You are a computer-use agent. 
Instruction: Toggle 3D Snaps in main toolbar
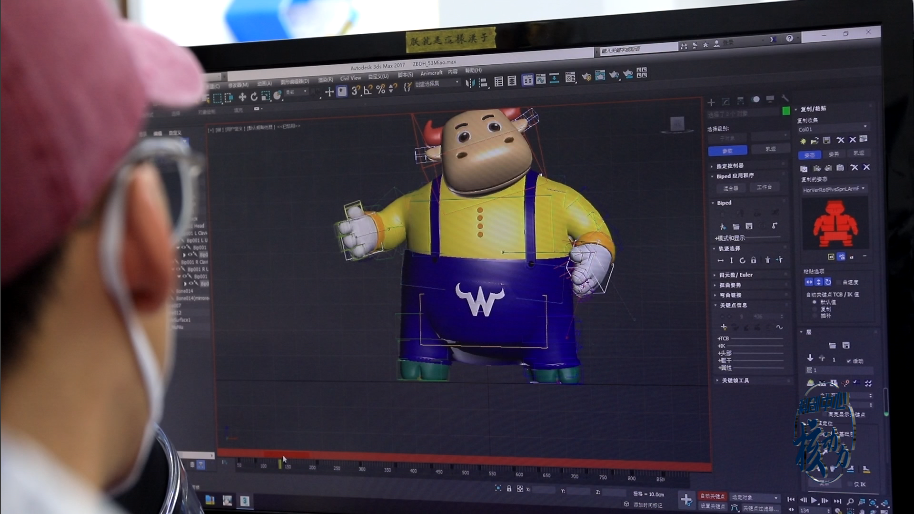[x=355, y=91]
